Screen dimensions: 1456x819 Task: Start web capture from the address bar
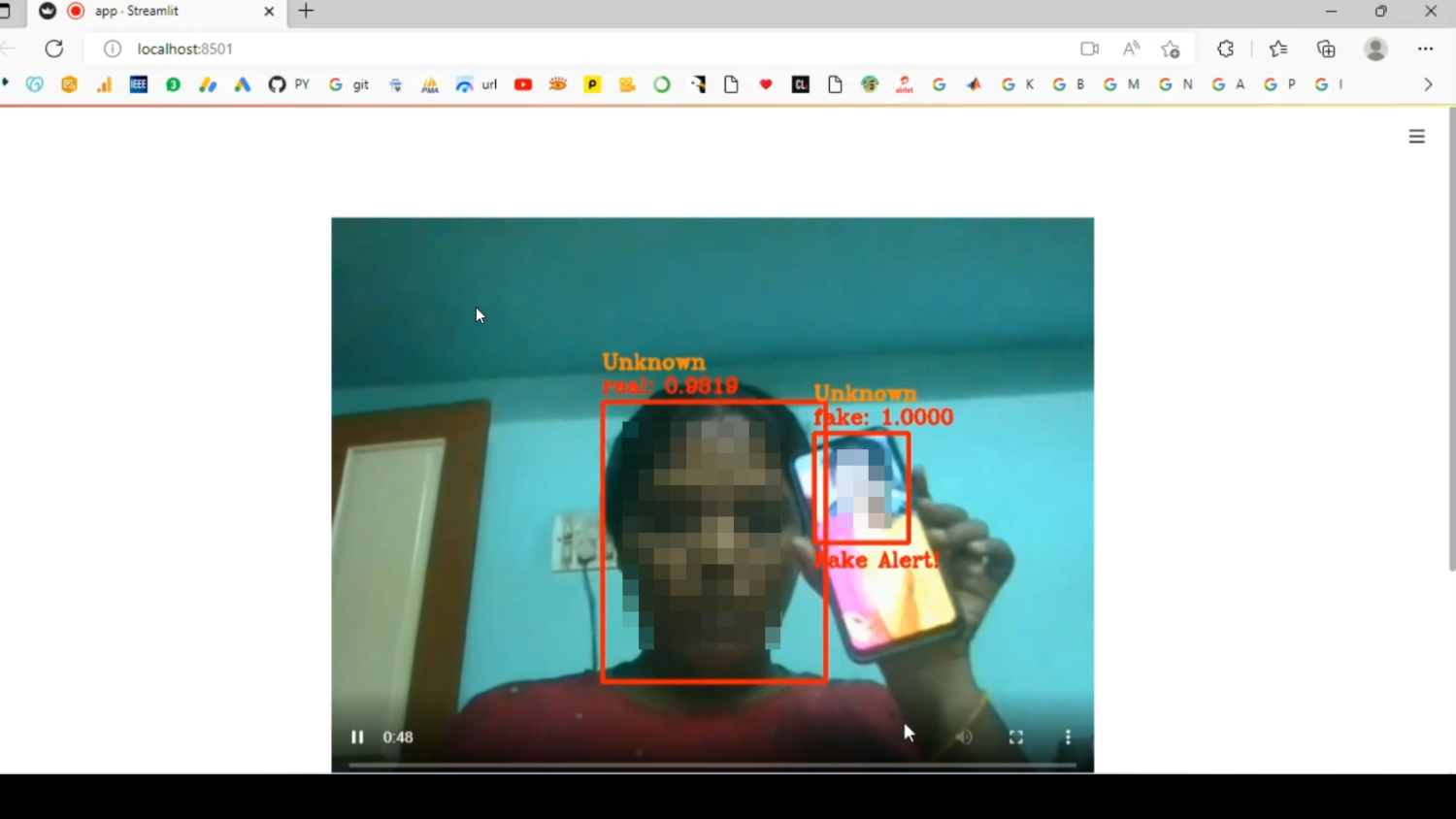(x=1089, y=49)
